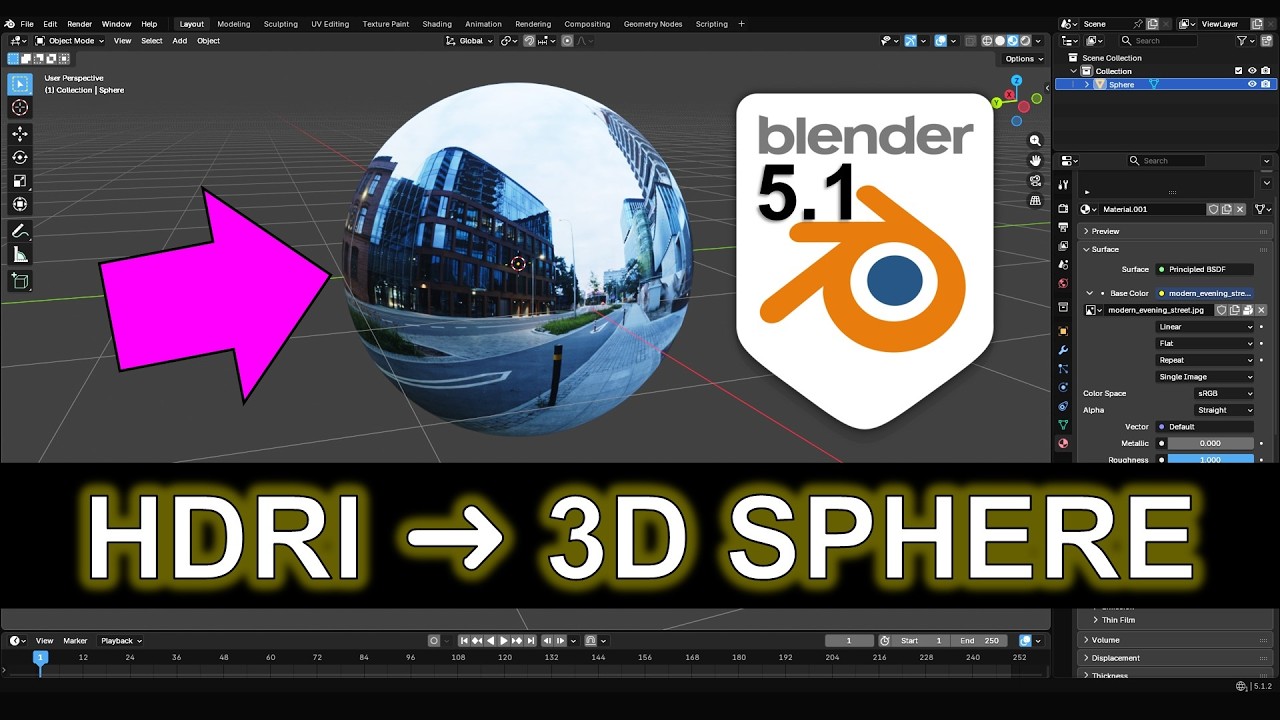Select the Select Box tool
The image size is (1280, 720).
coord(20,84)
